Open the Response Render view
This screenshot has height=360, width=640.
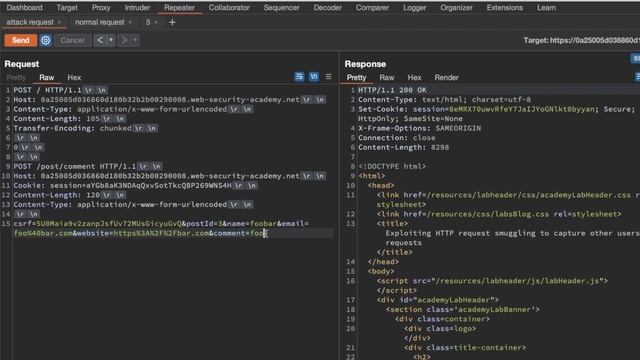point(447,77)
